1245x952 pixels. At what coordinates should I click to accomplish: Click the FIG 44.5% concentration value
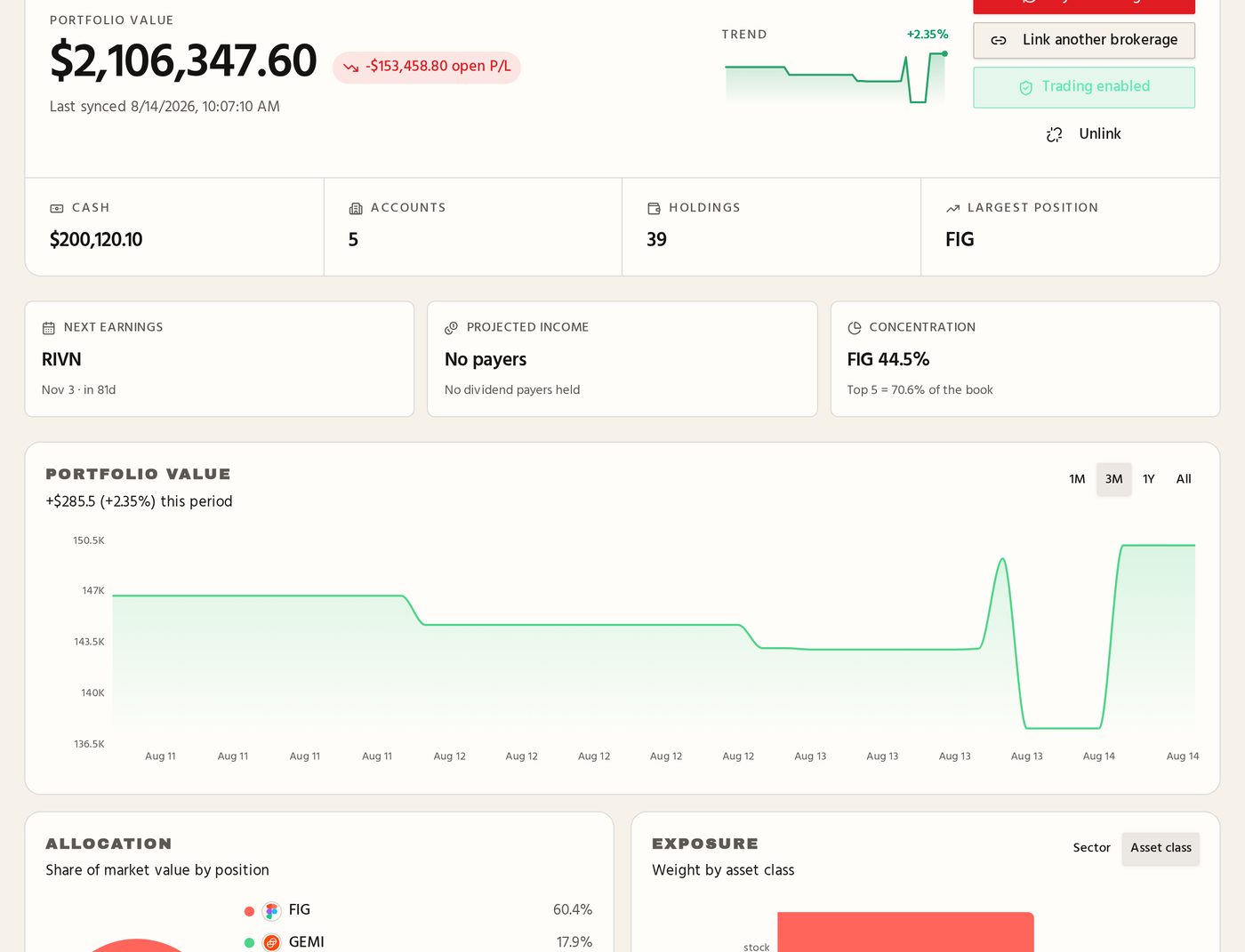(888, 360)
